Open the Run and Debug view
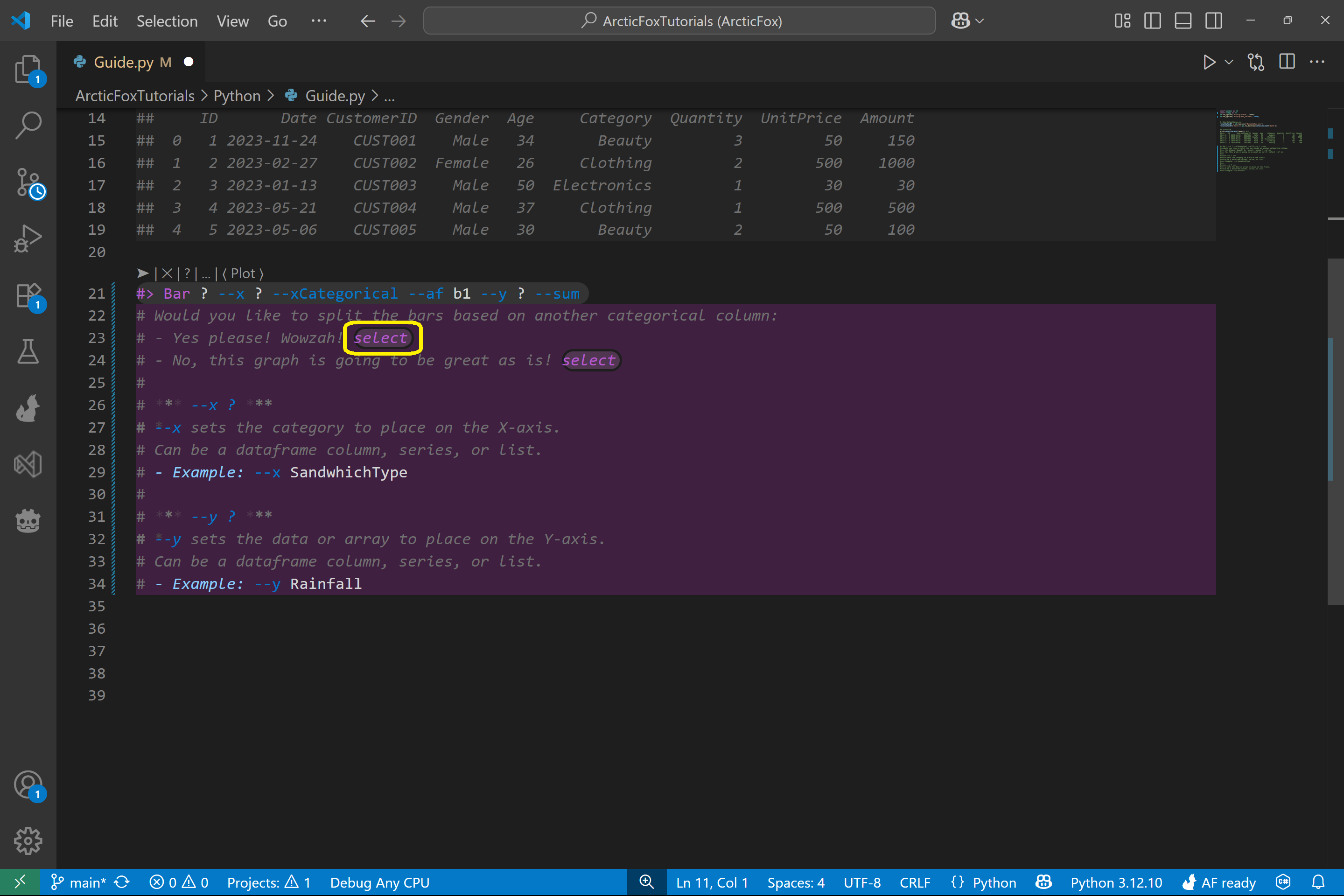The image size is (1344, 896). click(x=28, y=238)
